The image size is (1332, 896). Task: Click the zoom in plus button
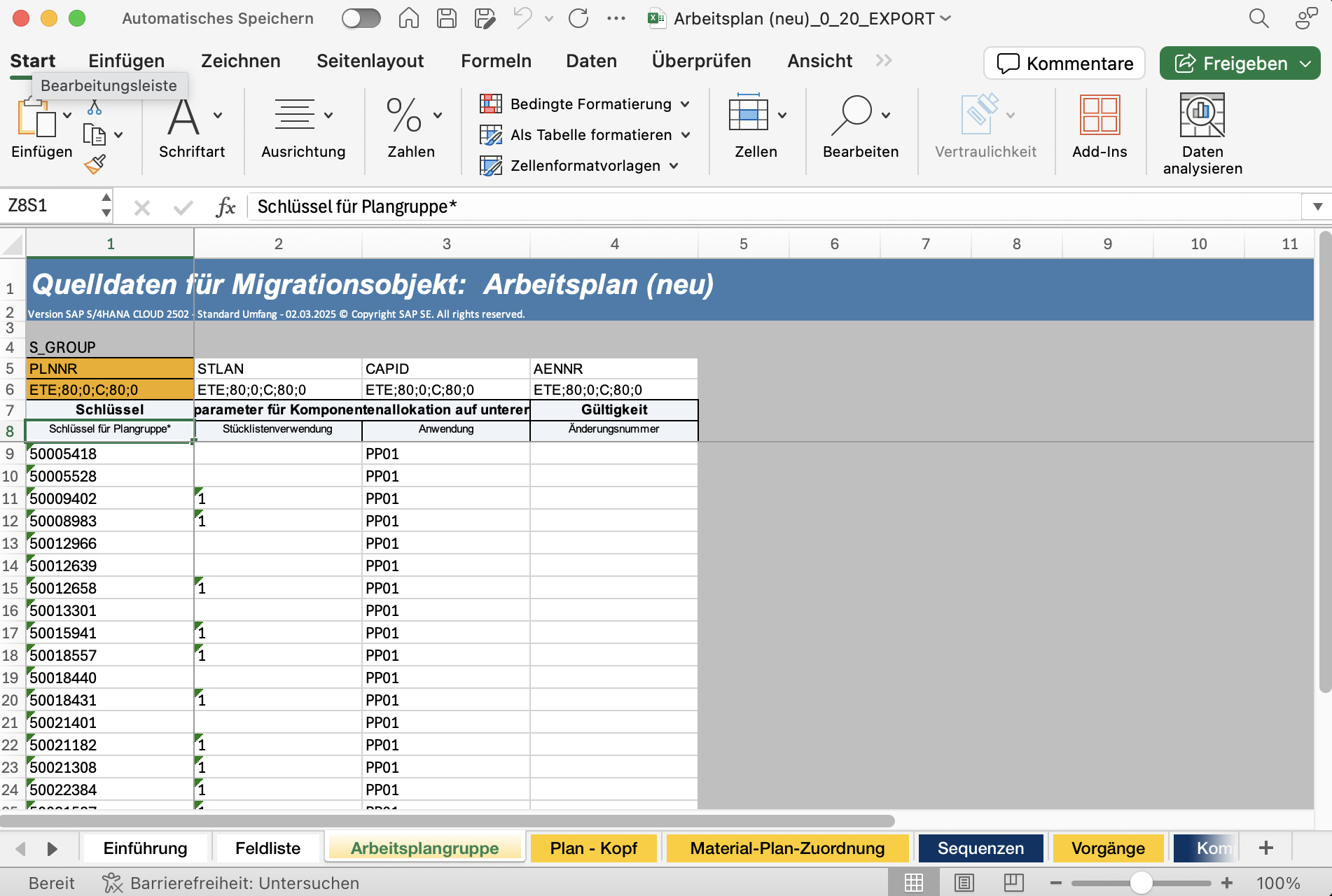tap(1226, 883)
